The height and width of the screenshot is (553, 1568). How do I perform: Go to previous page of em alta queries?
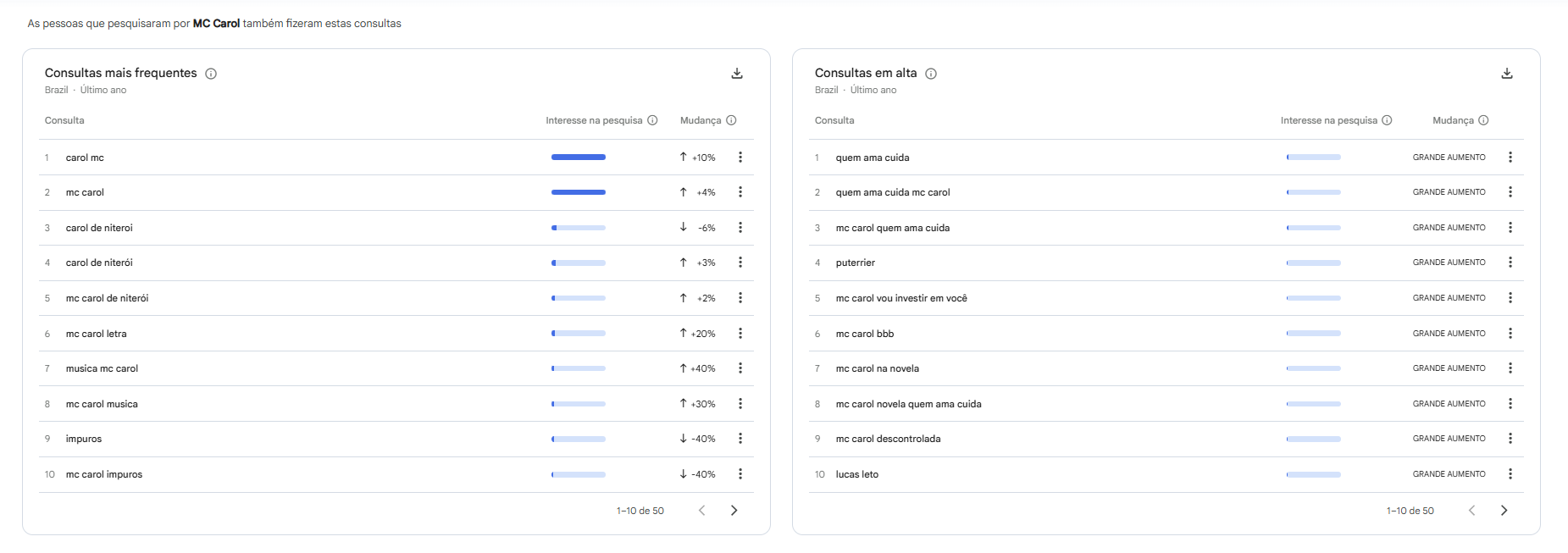tap(1471, 511)
